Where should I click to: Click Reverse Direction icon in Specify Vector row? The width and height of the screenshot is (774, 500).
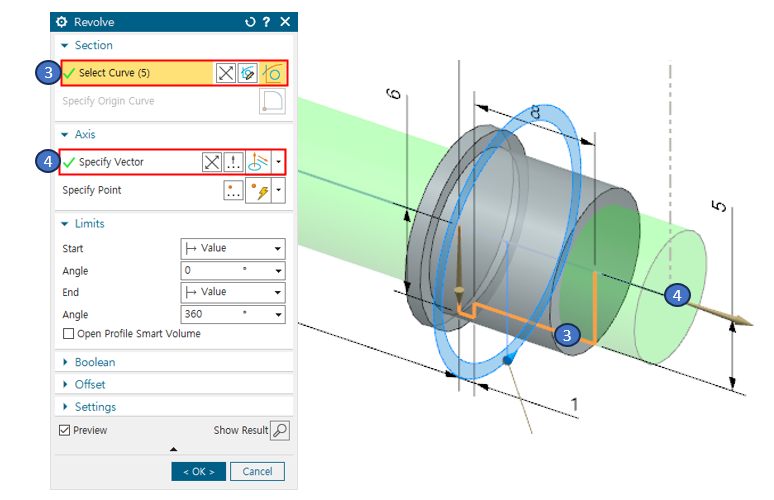[211, 162]
